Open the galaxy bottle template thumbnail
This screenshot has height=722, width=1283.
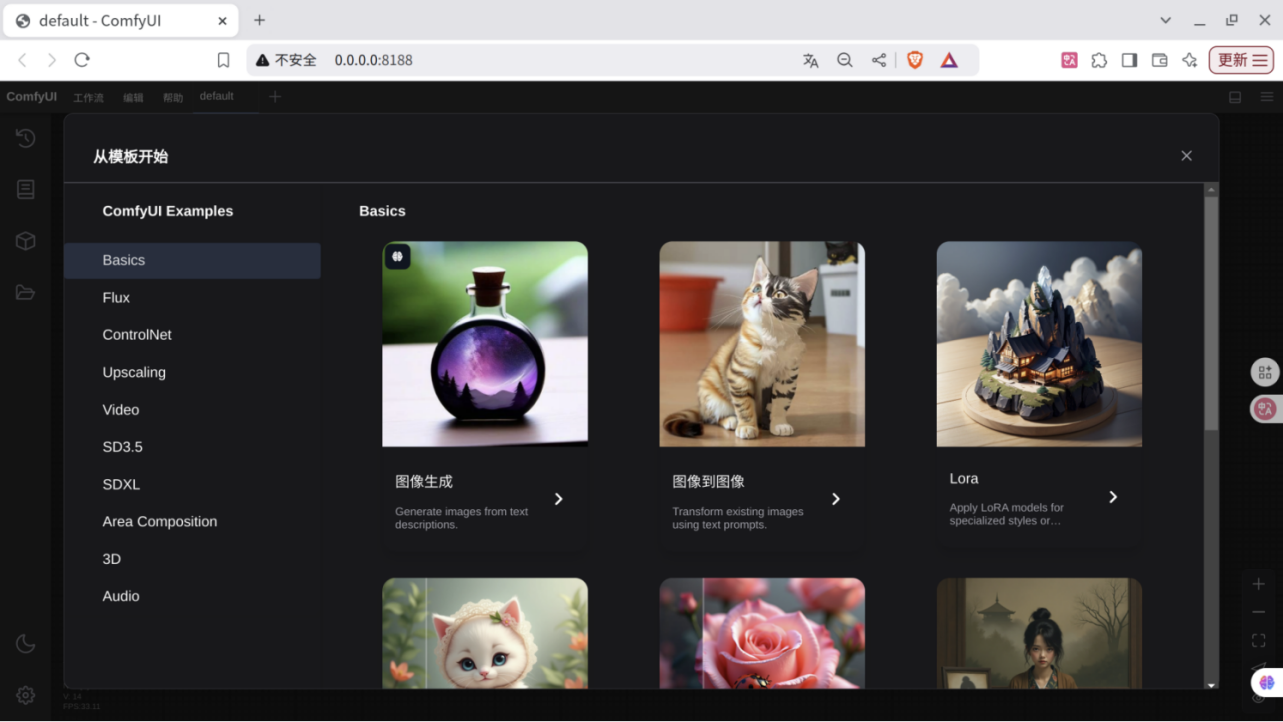[485, 344]
